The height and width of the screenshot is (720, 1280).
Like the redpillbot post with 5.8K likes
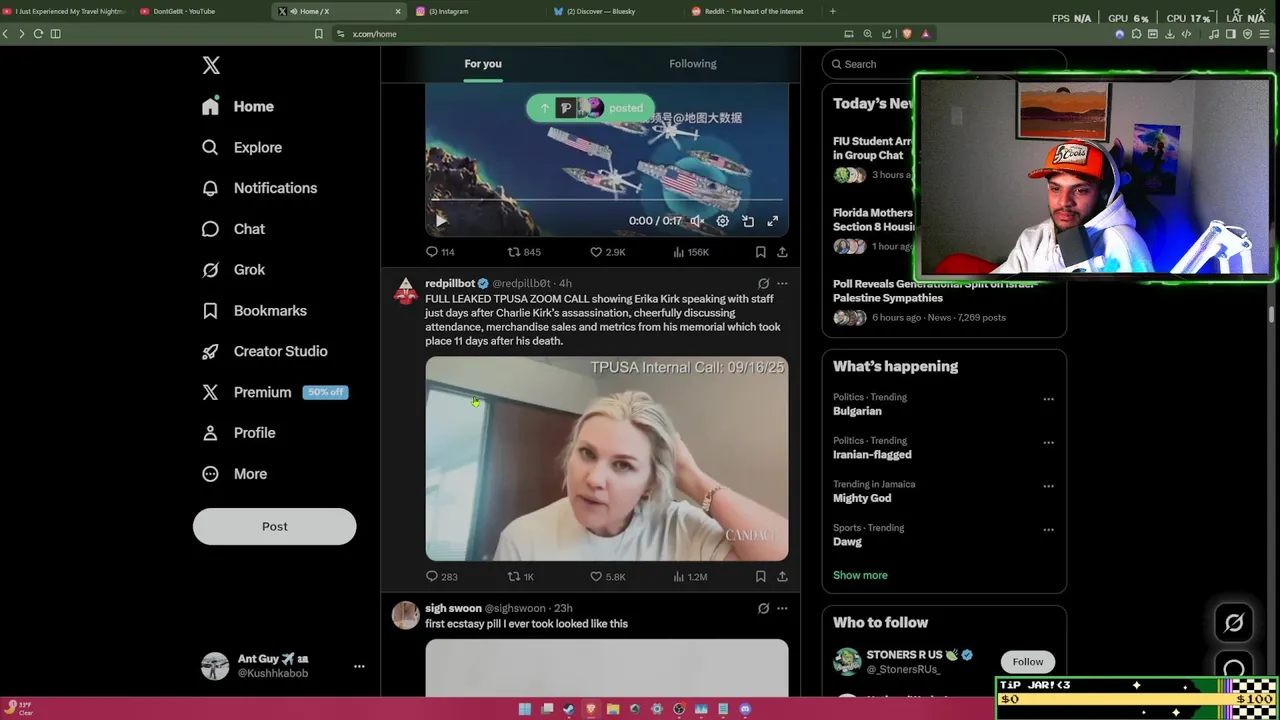coord(607,577)
